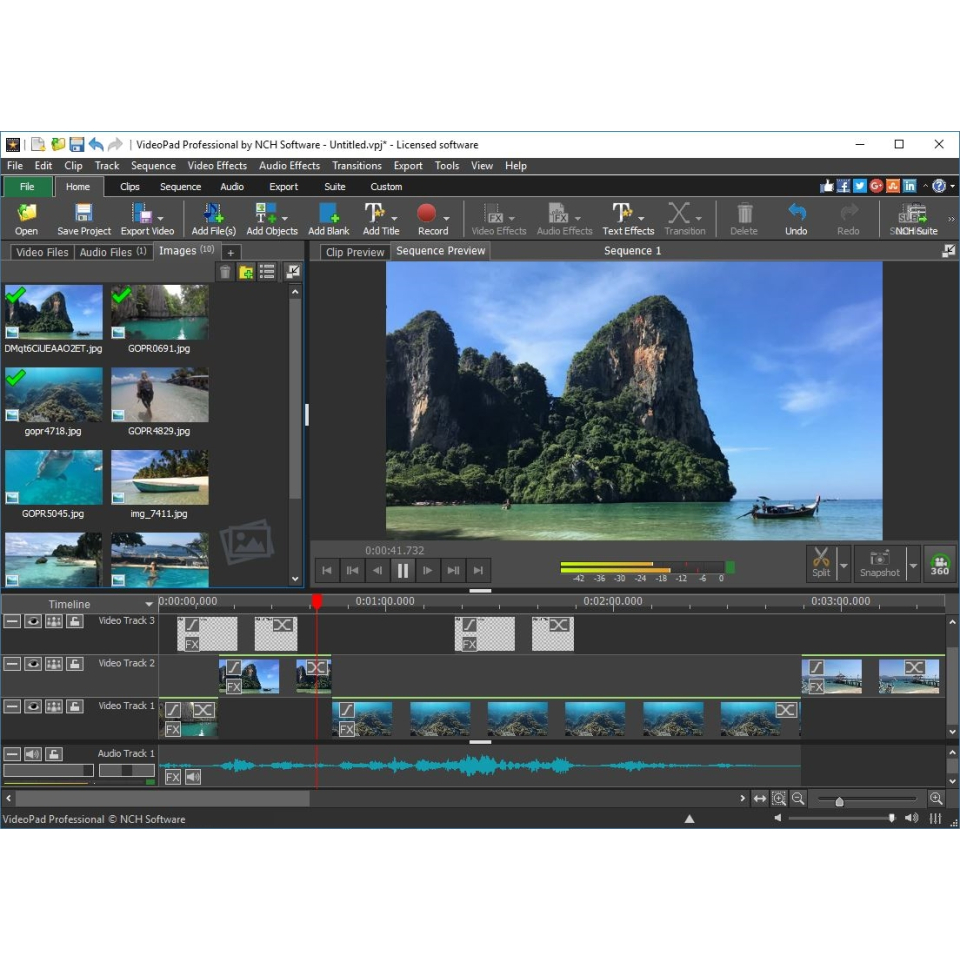This screenshot has height=960, width=960.
Task: Toggle the lock on Video Track 2
Action: point(75,664)
